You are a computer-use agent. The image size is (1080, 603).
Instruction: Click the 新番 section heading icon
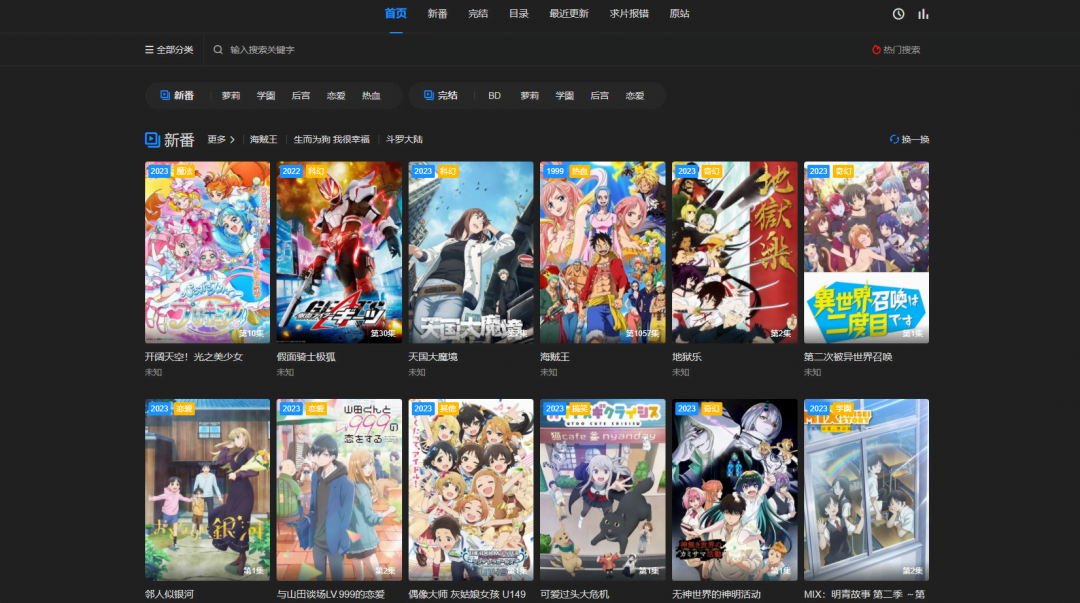coord(152,139)
